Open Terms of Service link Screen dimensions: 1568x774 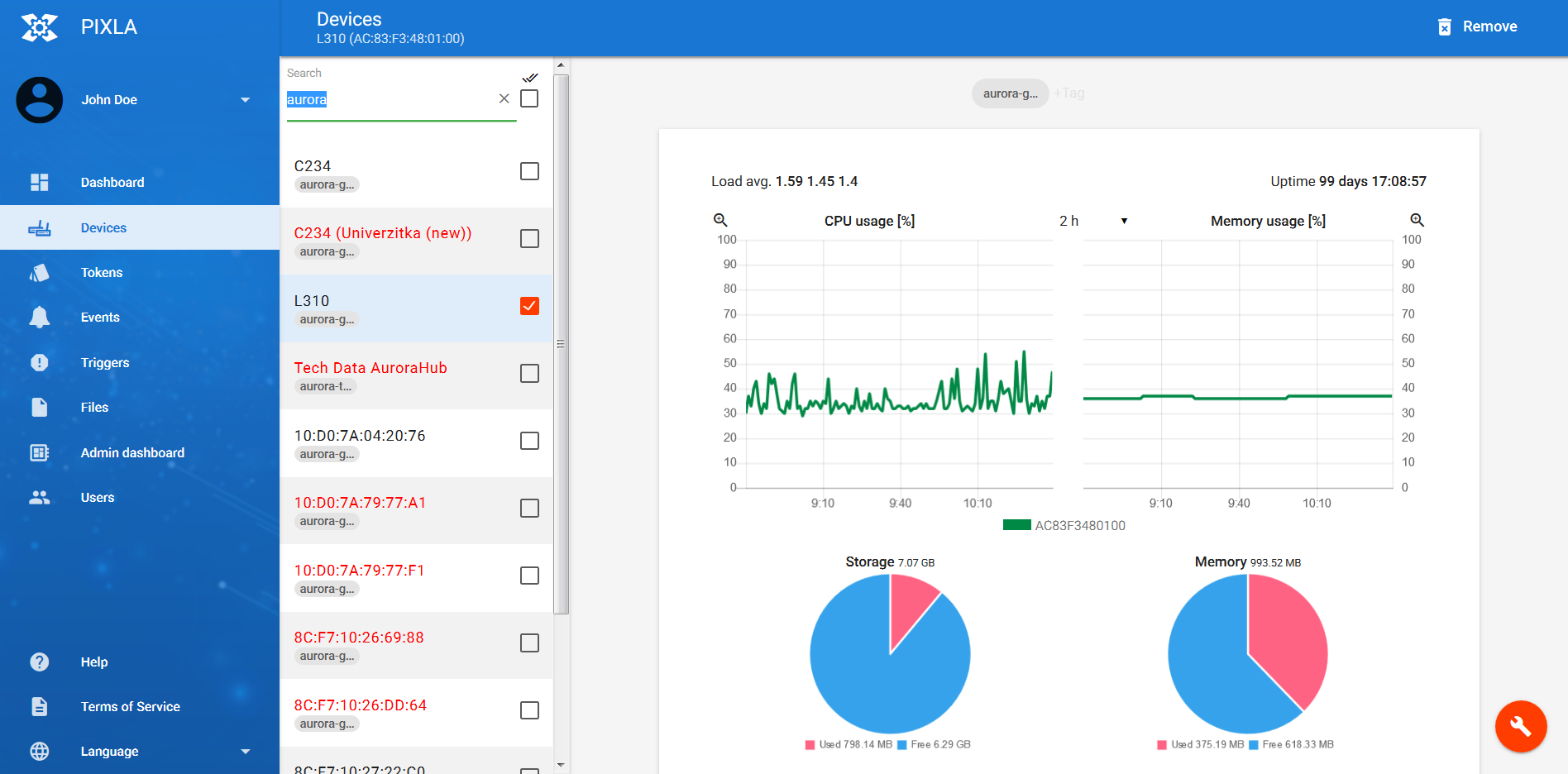point(140,706)
